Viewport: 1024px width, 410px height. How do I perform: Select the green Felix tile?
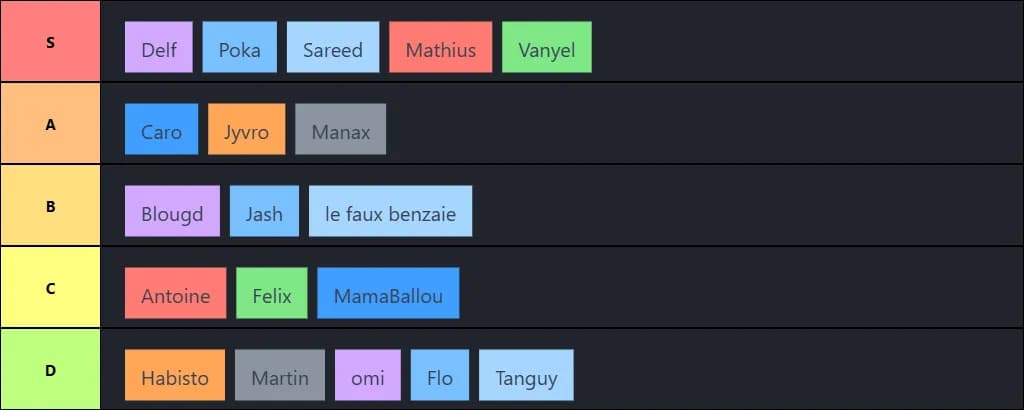tap(272, 293)
